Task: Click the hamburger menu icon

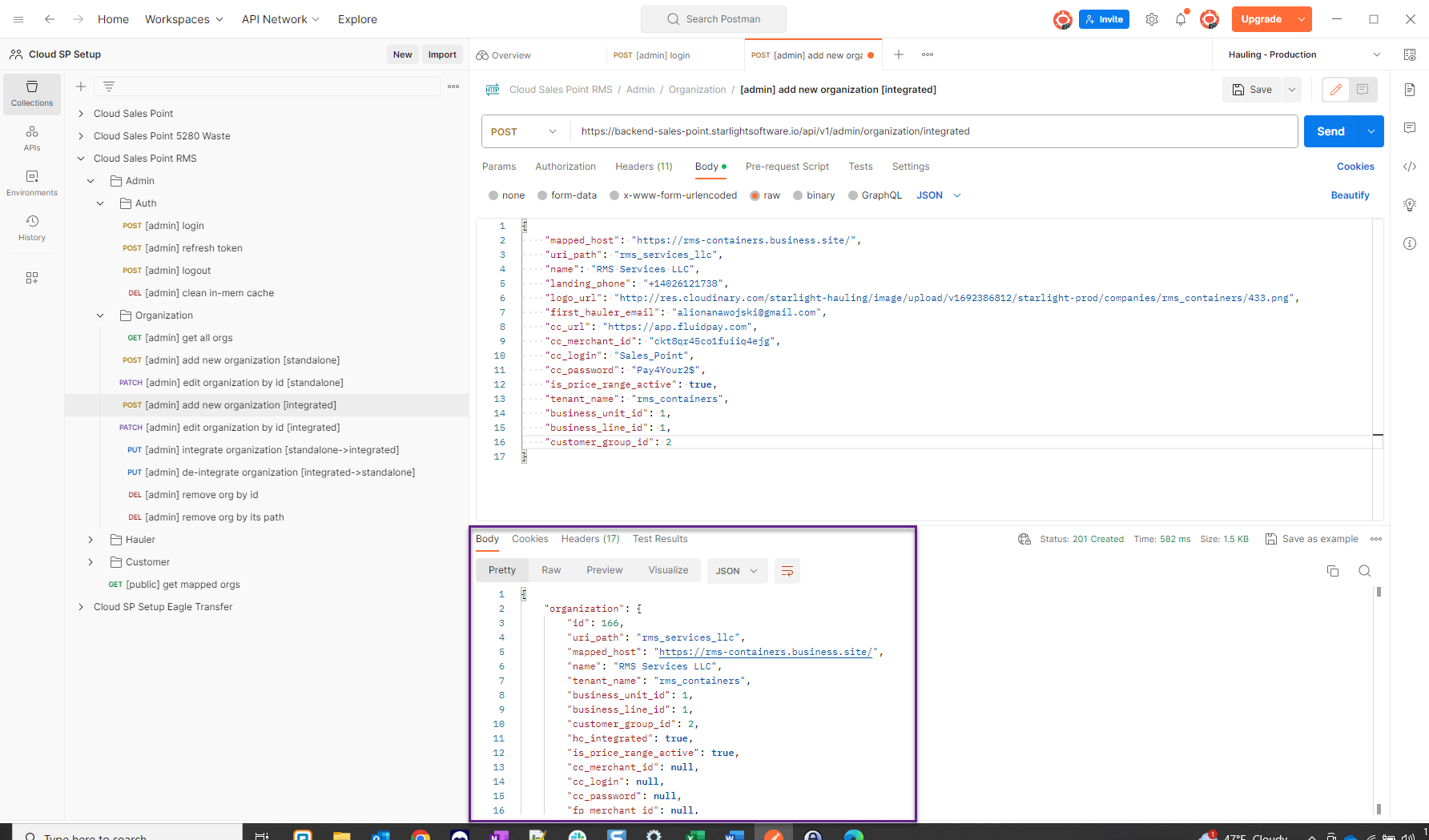Action: 18,19
